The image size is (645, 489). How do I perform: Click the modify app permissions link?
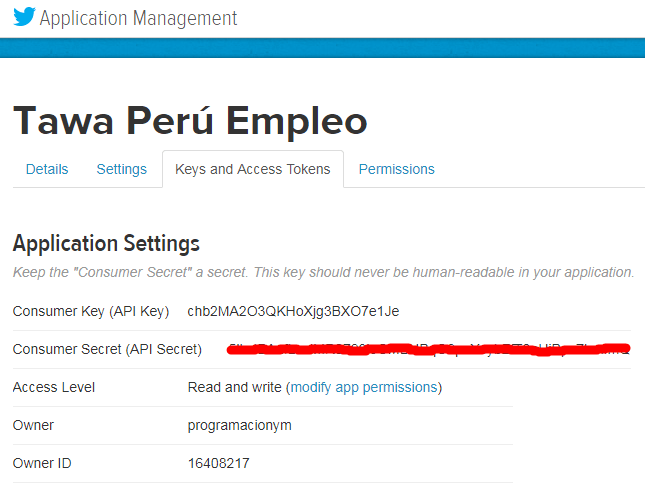(364, 387)
